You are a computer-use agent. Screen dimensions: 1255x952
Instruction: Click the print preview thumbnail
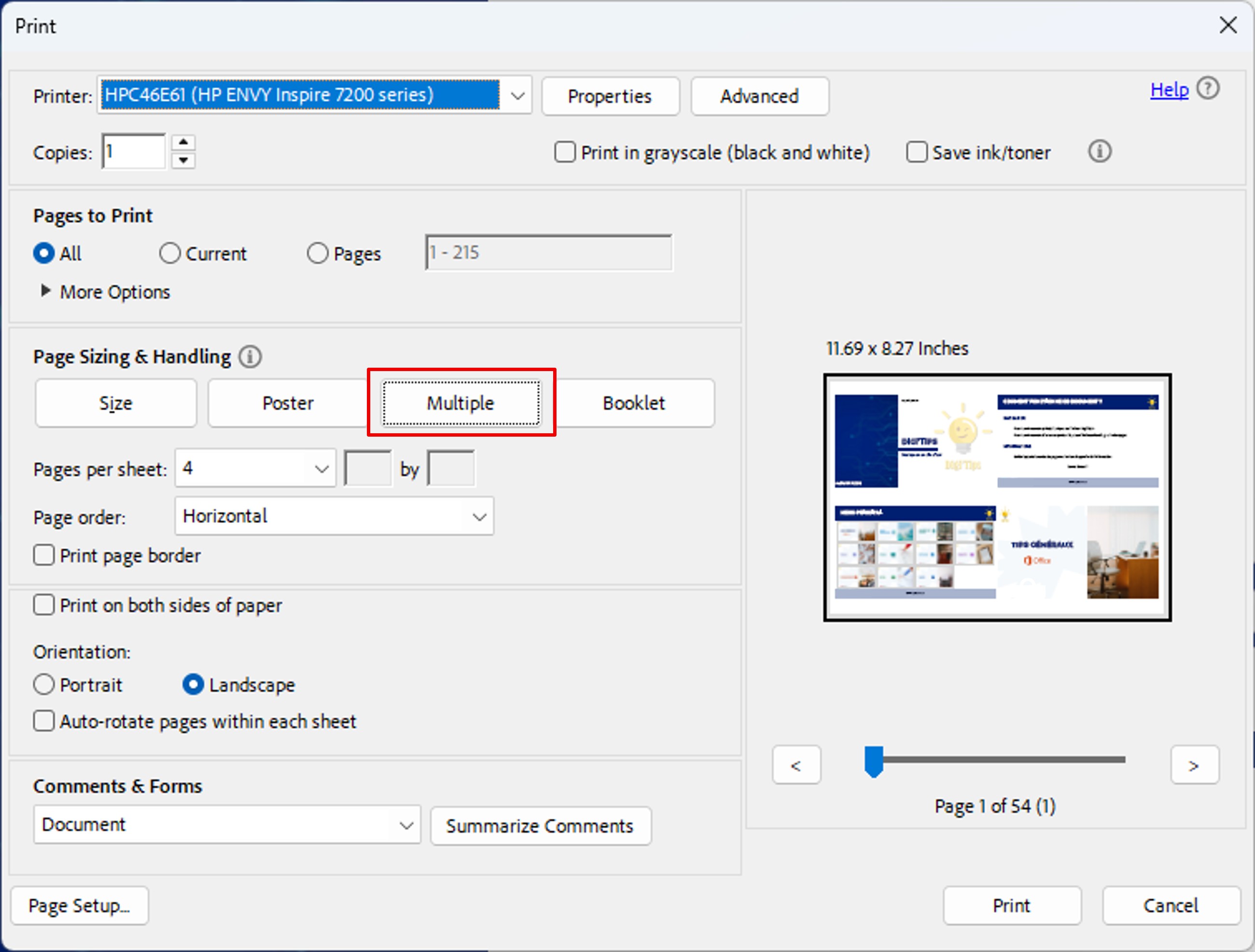997,497
